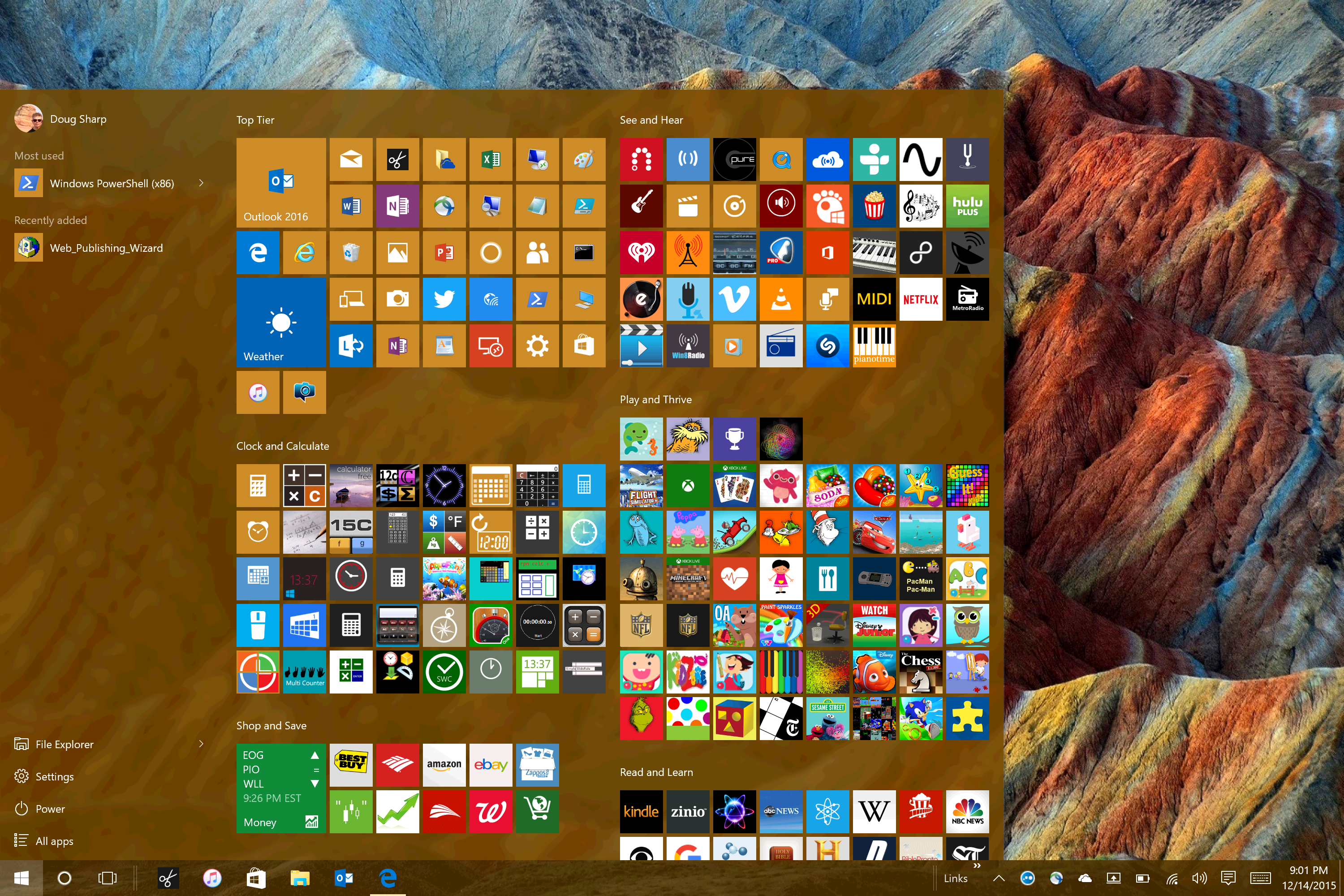Open Task View on the taskbar
Screen dimensions: 1344x896
(x=107, y=878)
